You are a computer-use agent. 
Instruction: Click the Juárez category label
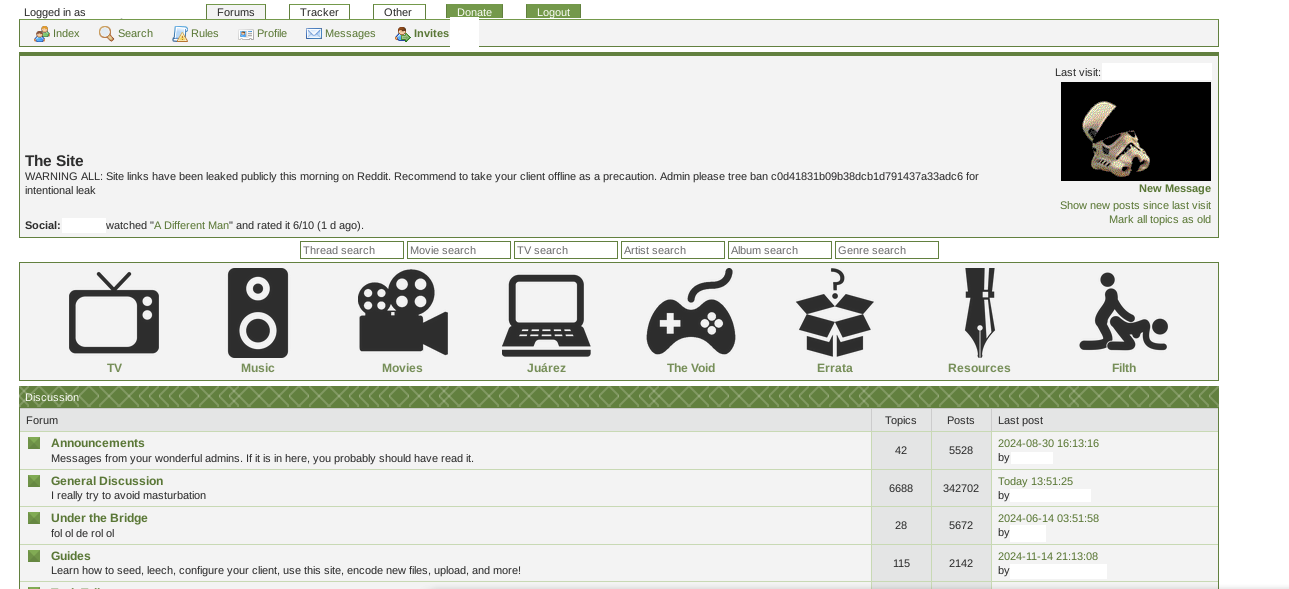point(546,368)
